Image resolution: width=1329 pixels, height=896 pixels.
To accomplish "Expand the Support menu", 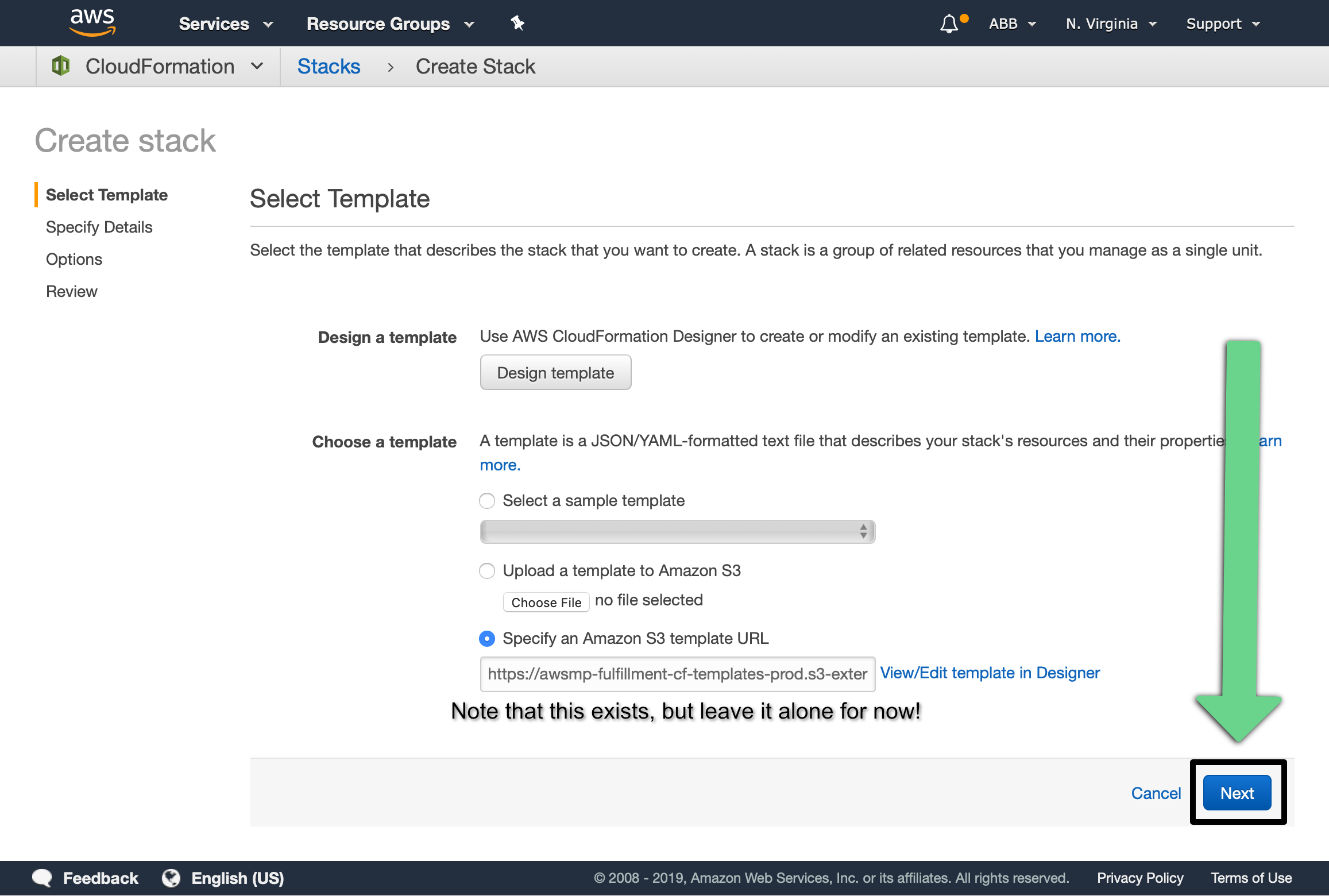I will tap(1223, 24).
